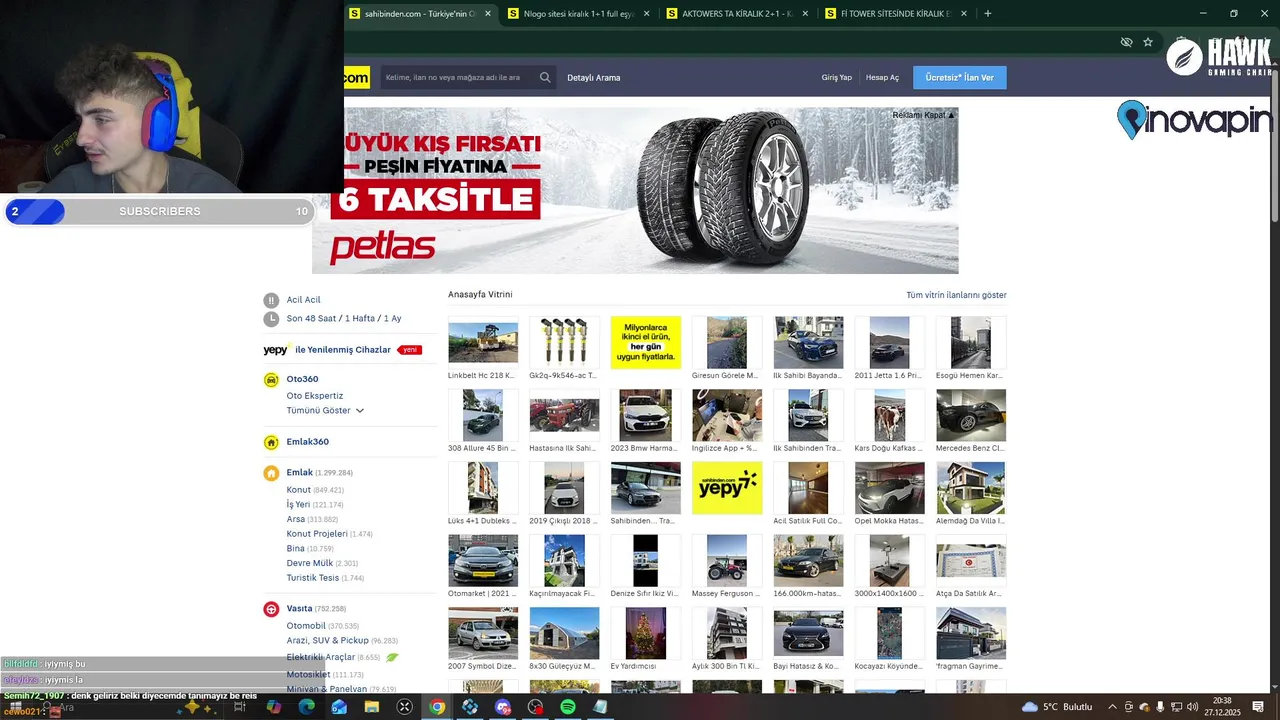Open the Turistik Tesis category
The width and height of the screenshot is (1280, 720).
(313, 578)
